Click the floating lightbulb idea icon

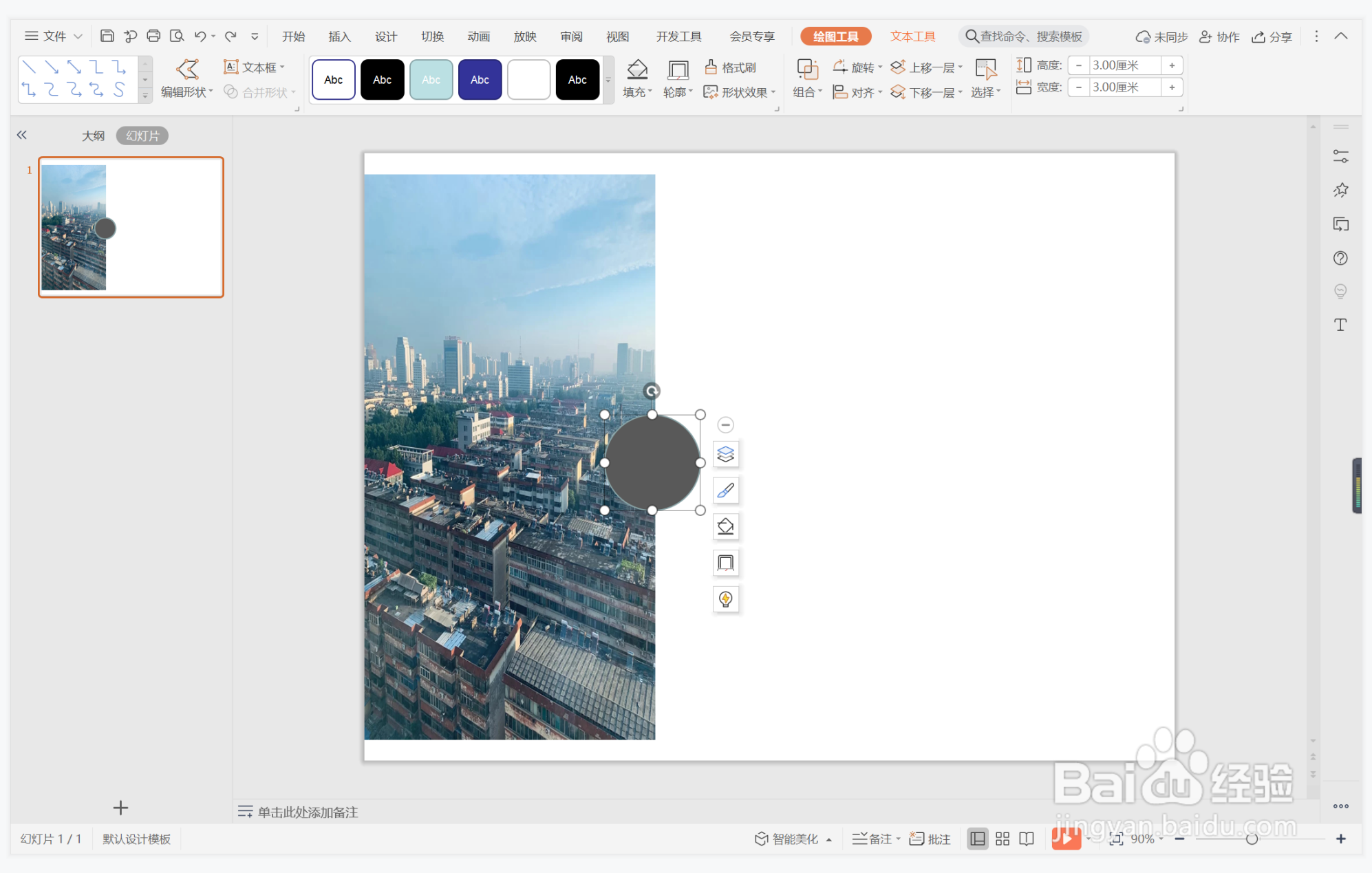pyautogui.click(x=725, y=599)
